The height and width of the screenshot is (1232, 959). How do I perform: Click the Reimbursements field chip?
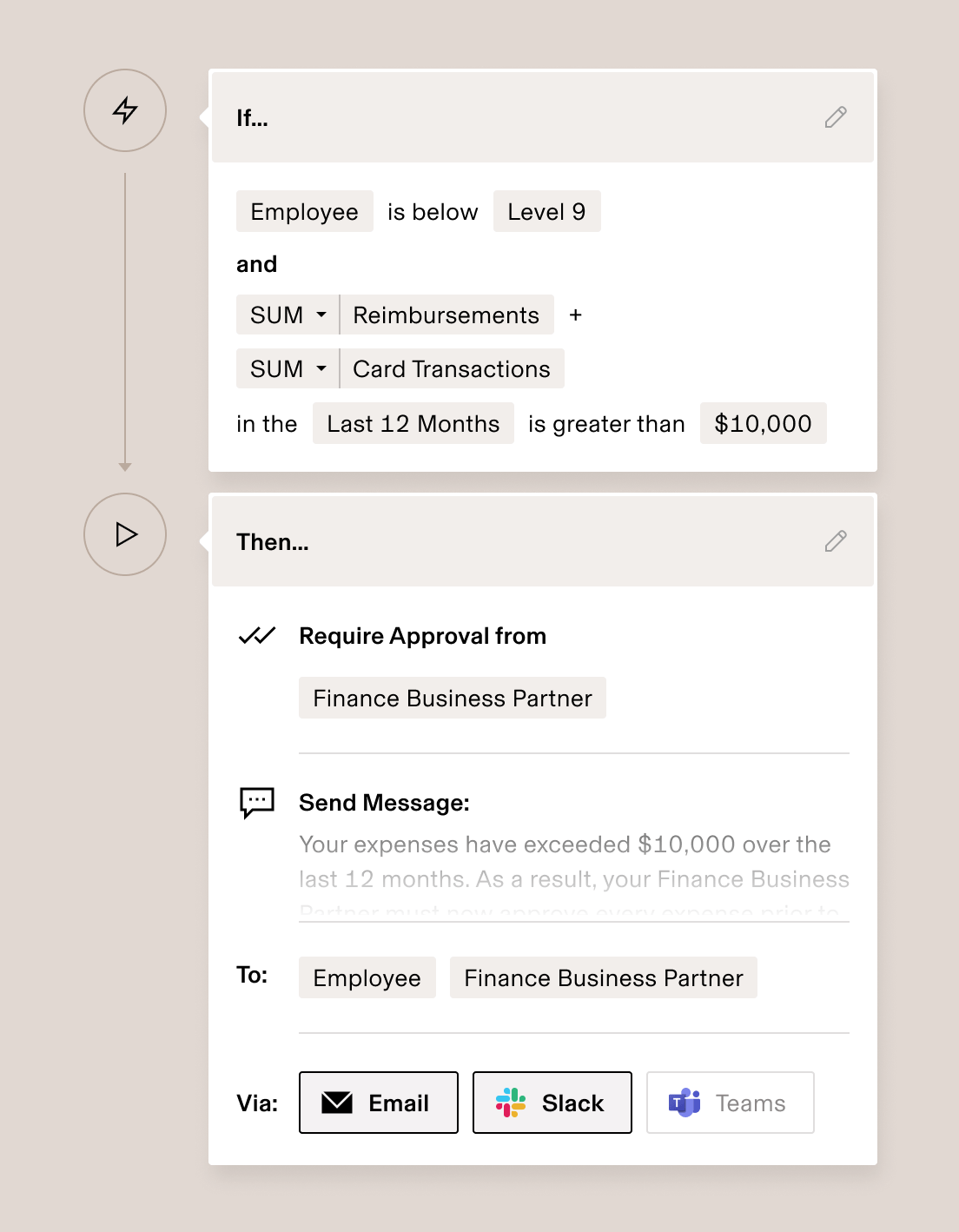click(446, 315)
